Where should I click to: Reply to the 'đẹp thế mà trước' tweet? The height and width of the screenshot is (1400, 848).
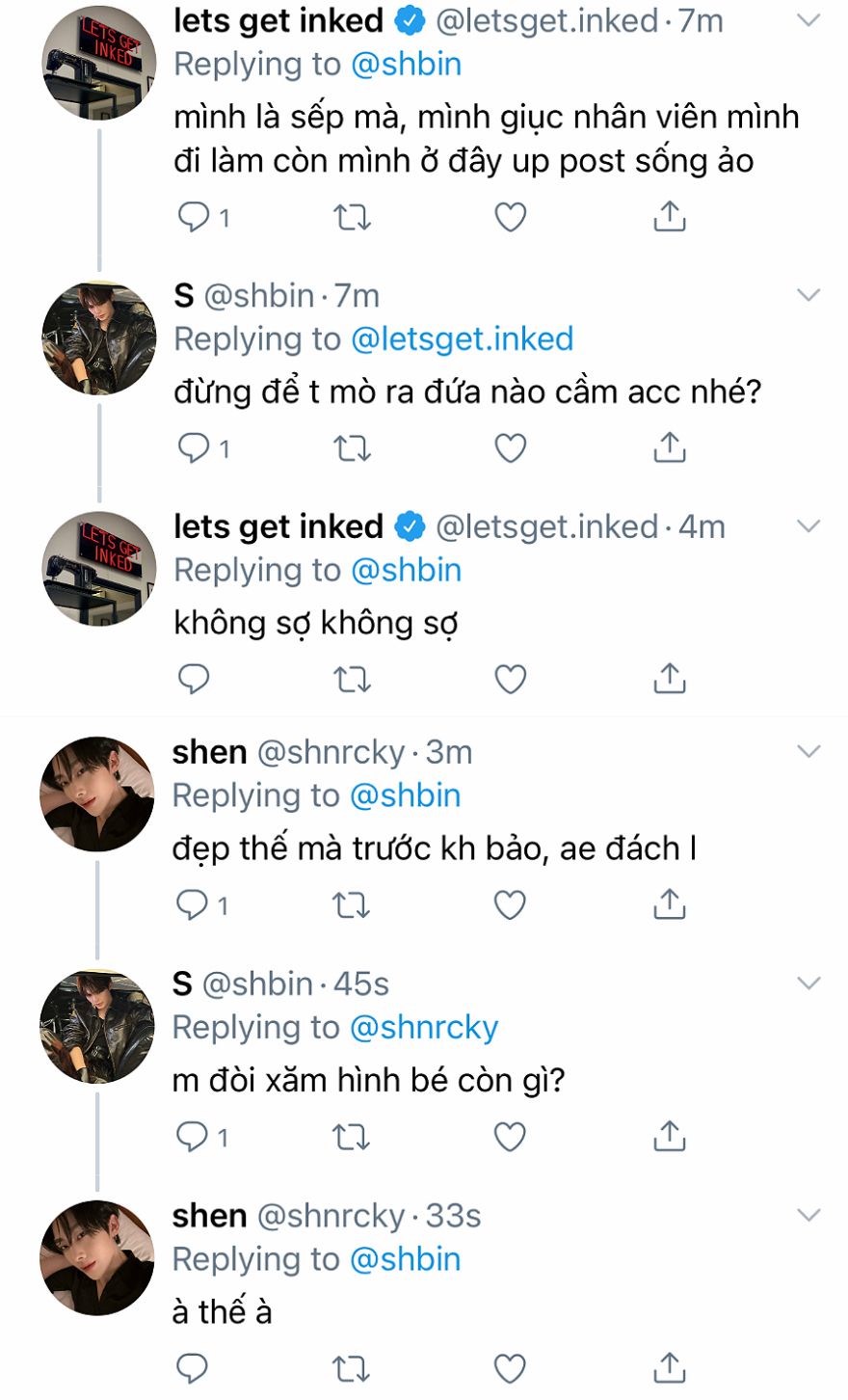tap(193, 905)
